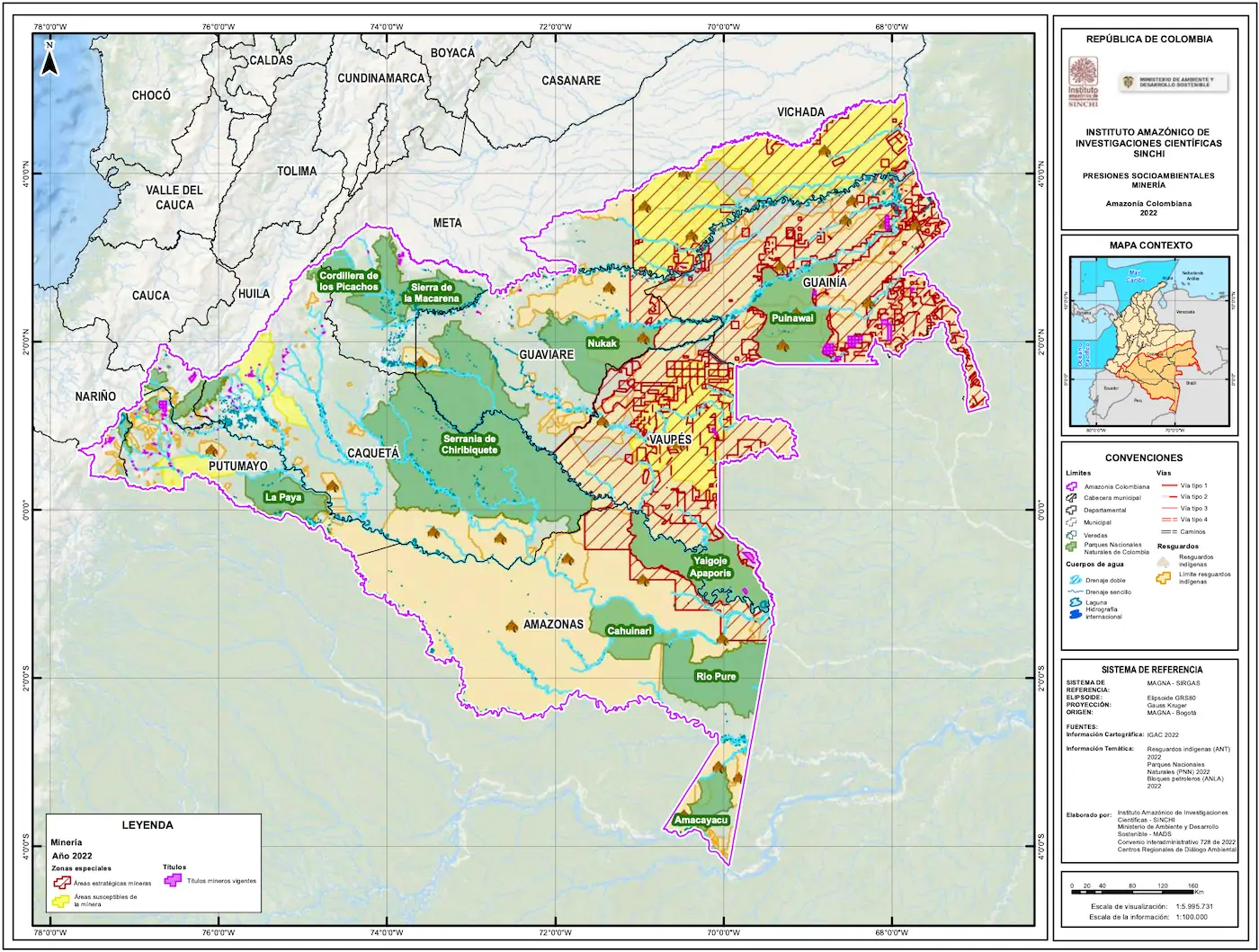Viewport: 1259px width, 952px height.
Task: Click the AMAZONAS department name
Action: tap(553, 624)
